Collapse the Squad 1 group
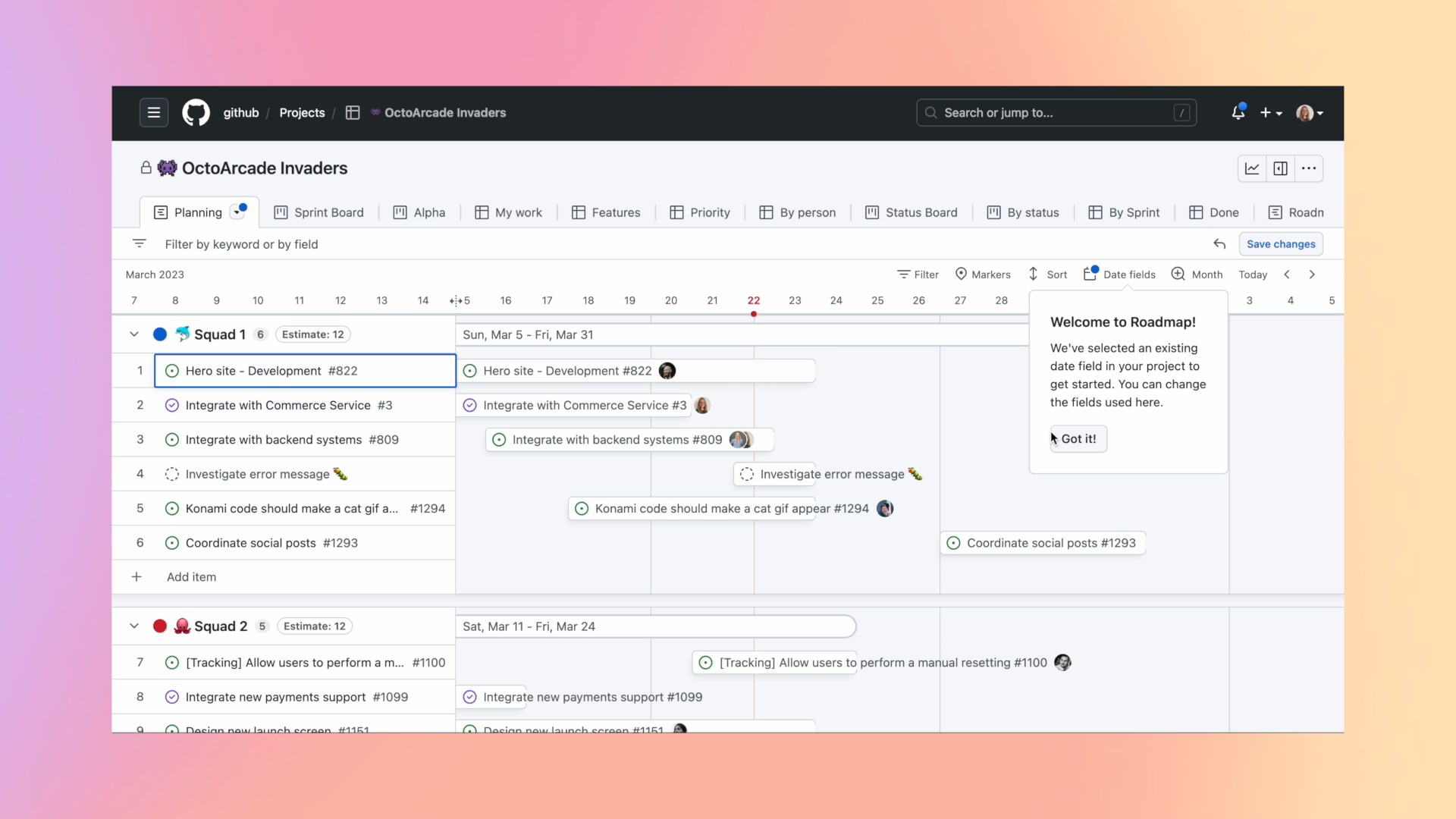Screen dimensions: 1456x819 [x=134, y=334]
